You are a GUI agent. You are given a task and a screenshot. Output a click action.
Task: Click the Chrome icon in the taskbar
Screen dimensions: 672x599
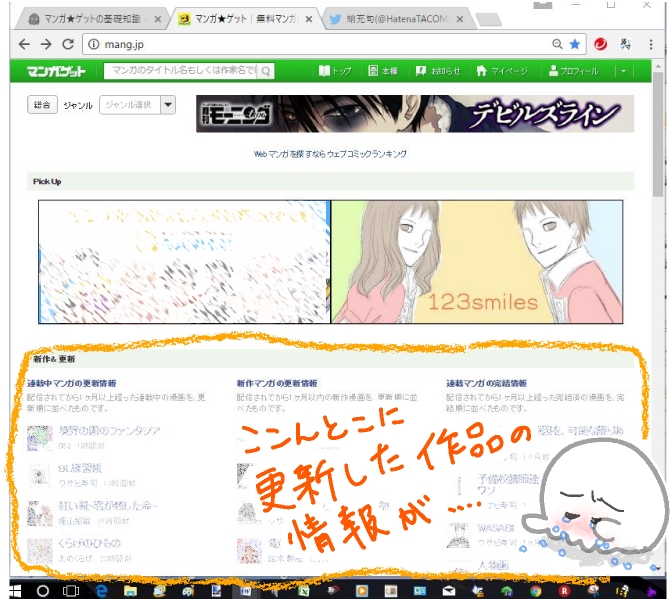tap(535, 592)
